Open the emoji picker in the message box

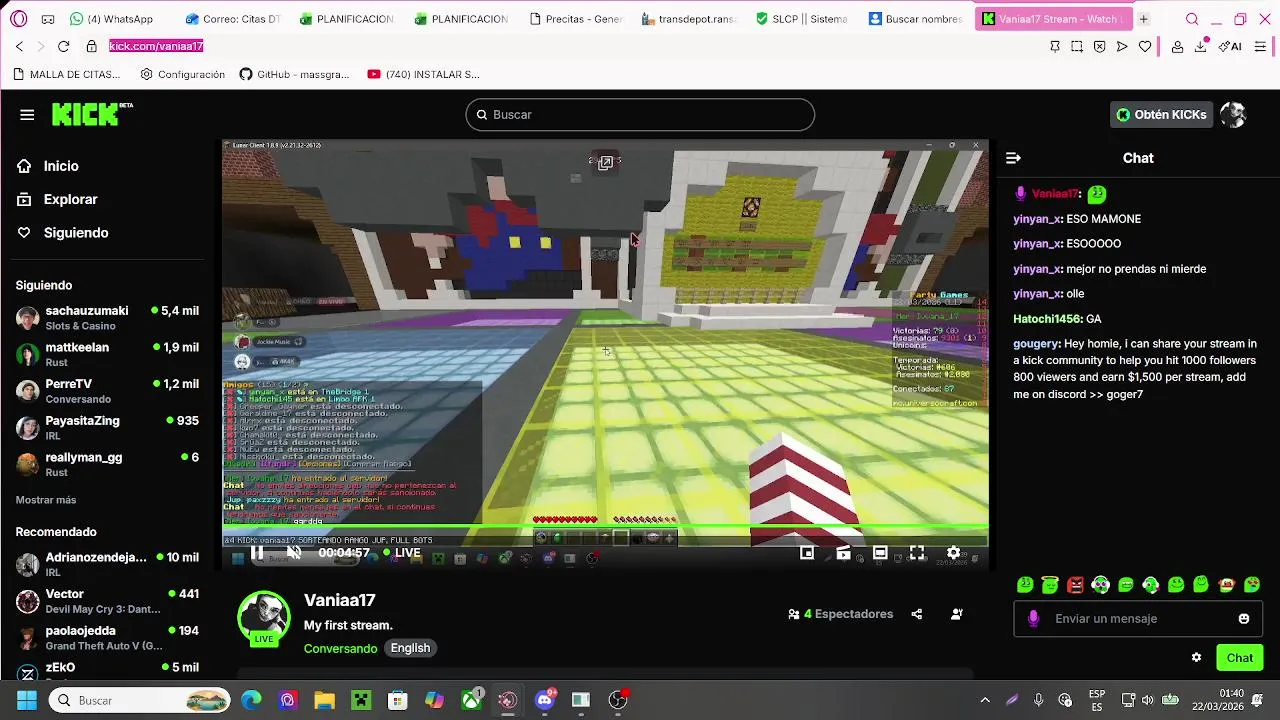point(1244,619)
